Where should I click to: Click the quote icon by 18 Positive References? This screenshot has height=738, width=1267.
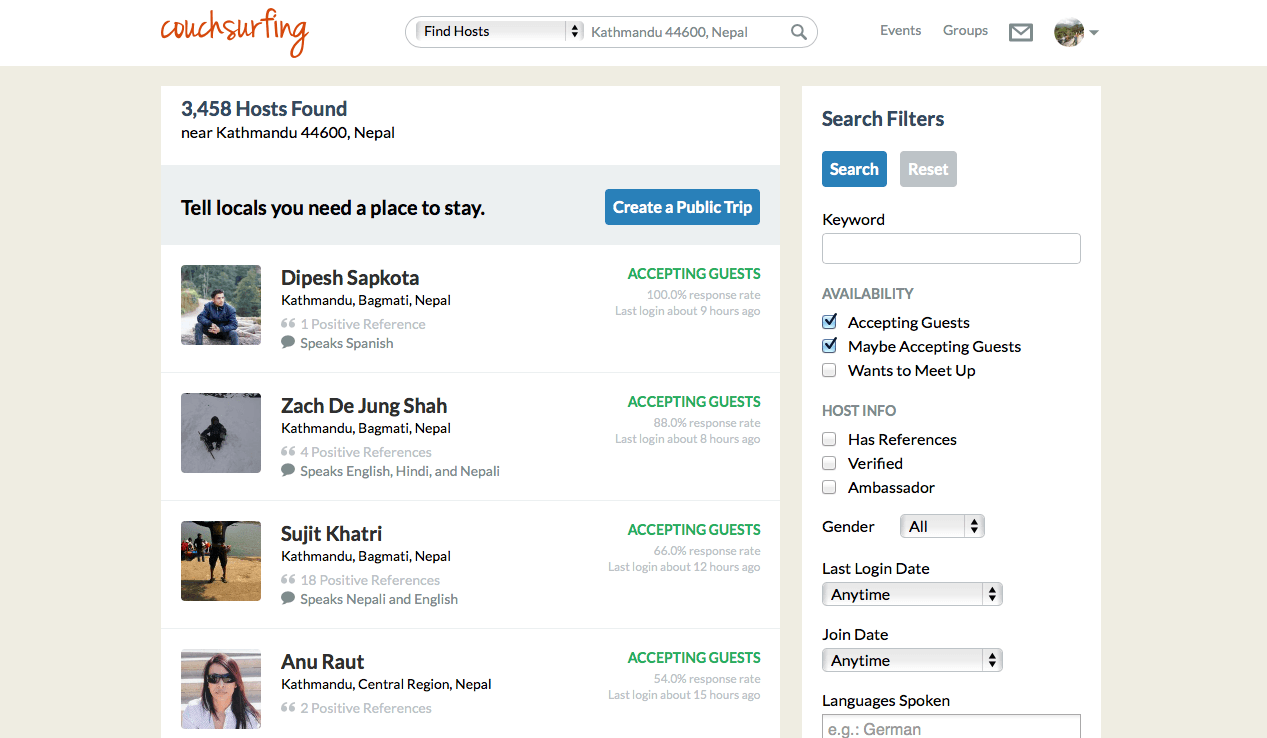(288, 580)
